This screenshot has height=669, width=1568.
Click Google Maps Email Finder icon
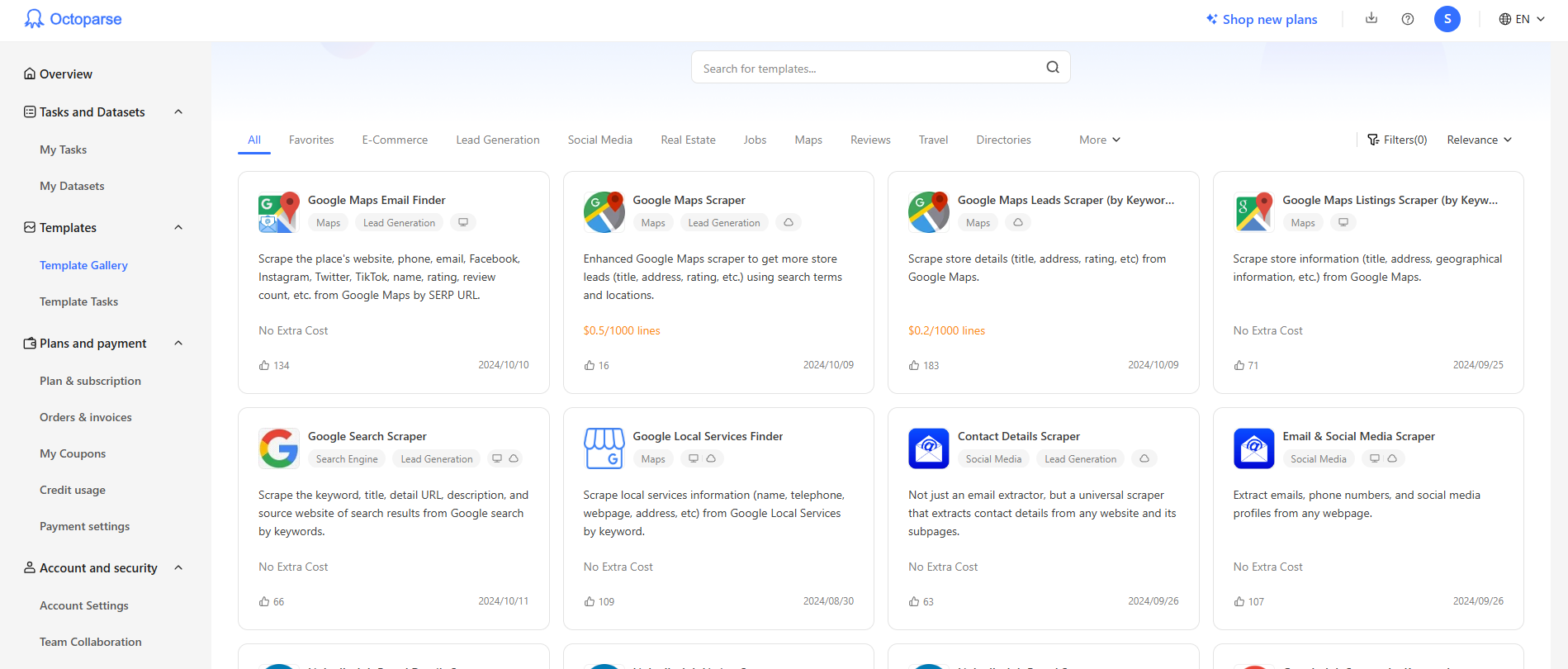pos(278,212)
